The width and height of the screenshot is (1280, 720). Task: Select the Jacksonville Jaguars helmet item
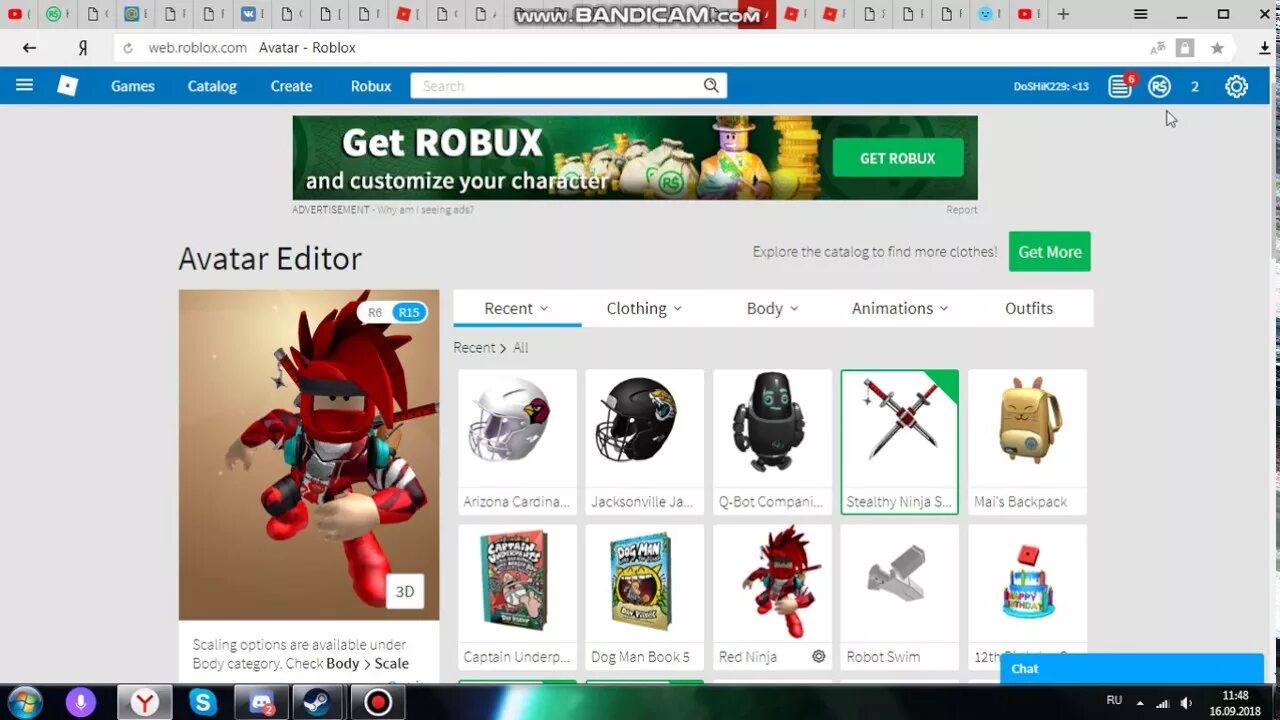click(644, 442)
